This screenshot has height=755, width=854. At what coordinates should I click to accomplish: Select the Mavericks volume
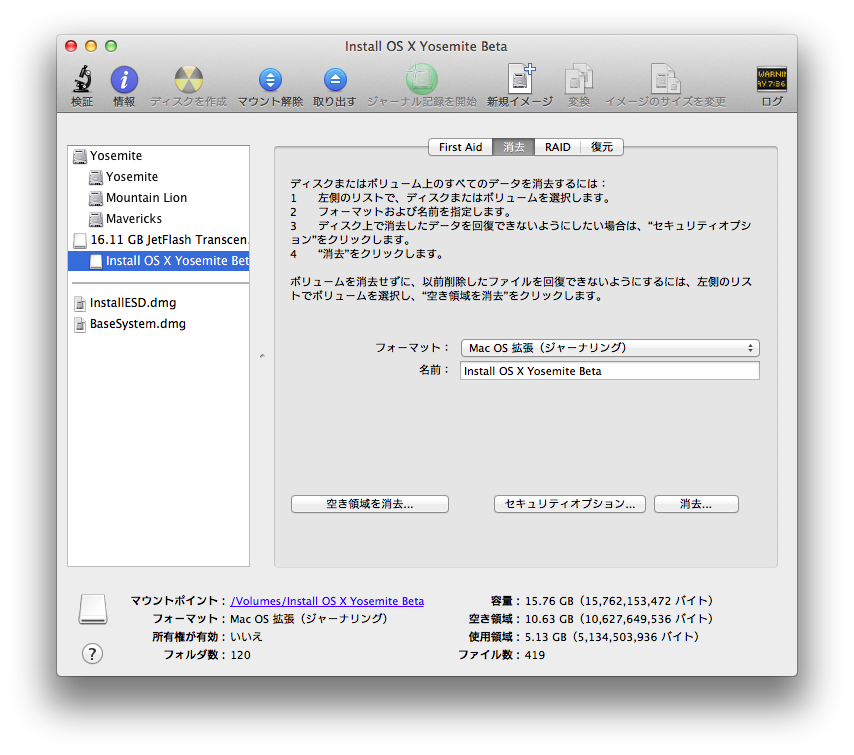click(158, 219)
